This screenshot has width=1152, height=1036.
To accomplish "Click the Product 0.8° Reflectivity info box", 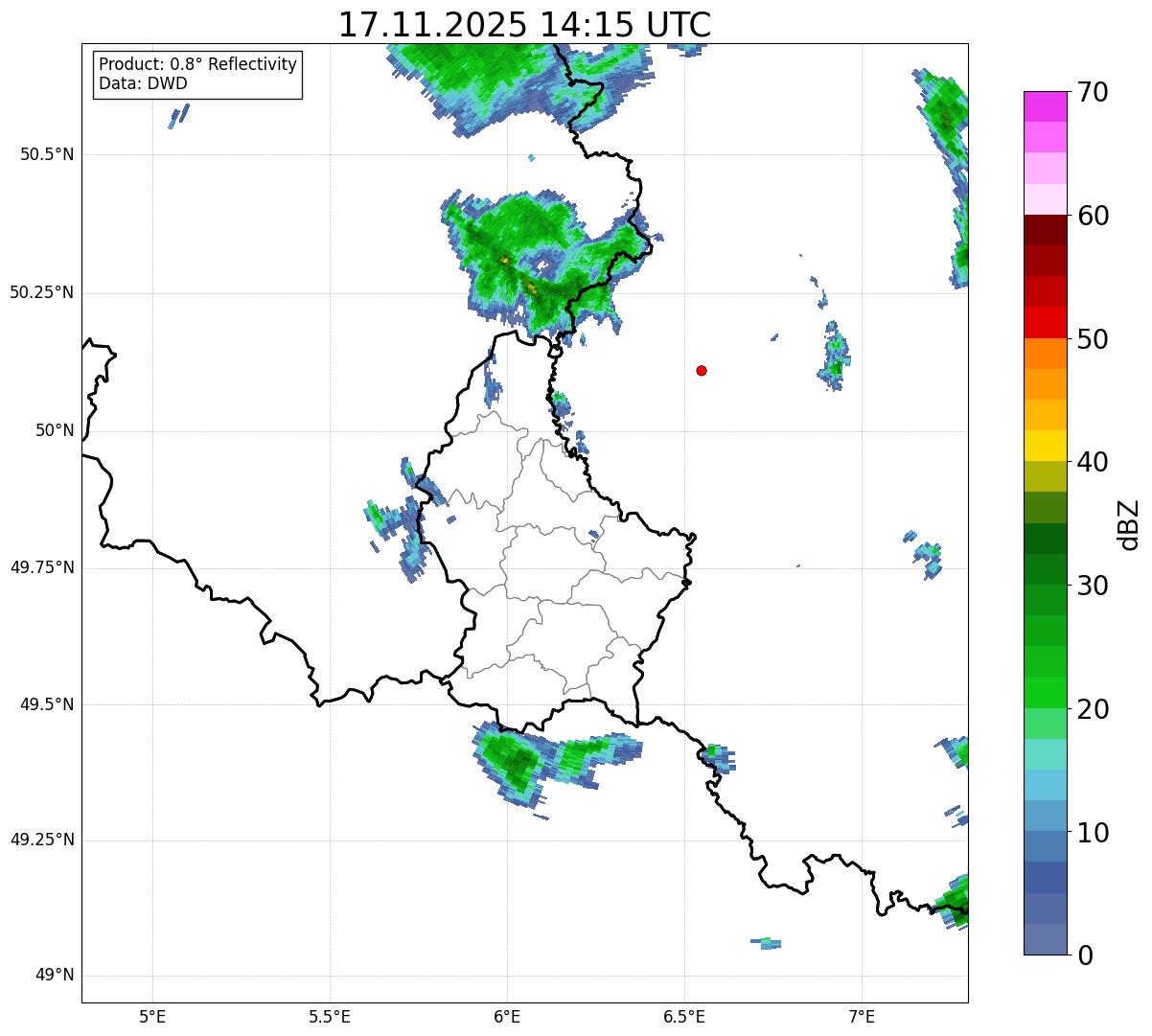I will pyautogui.click(x=197, y=74).
